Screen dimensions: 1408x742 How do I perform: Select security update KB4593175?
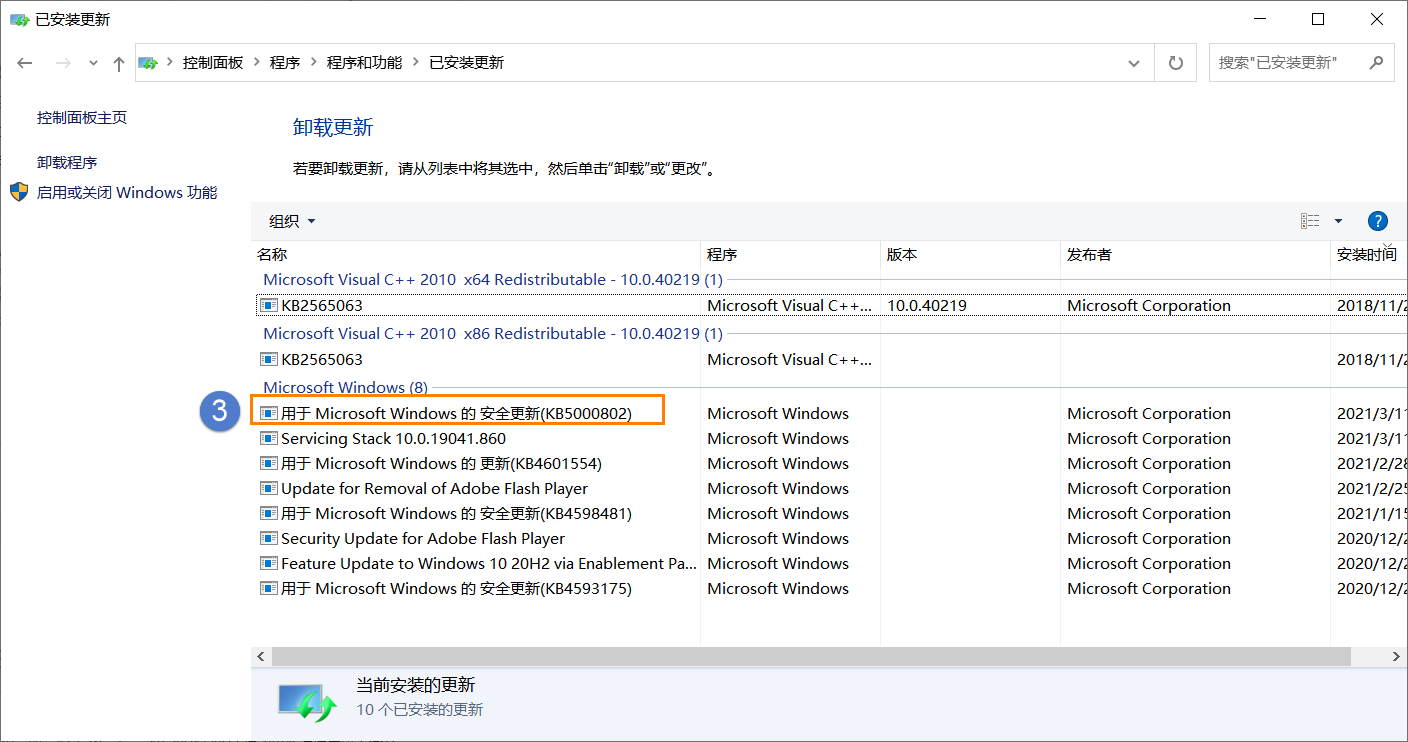point(456,589)
